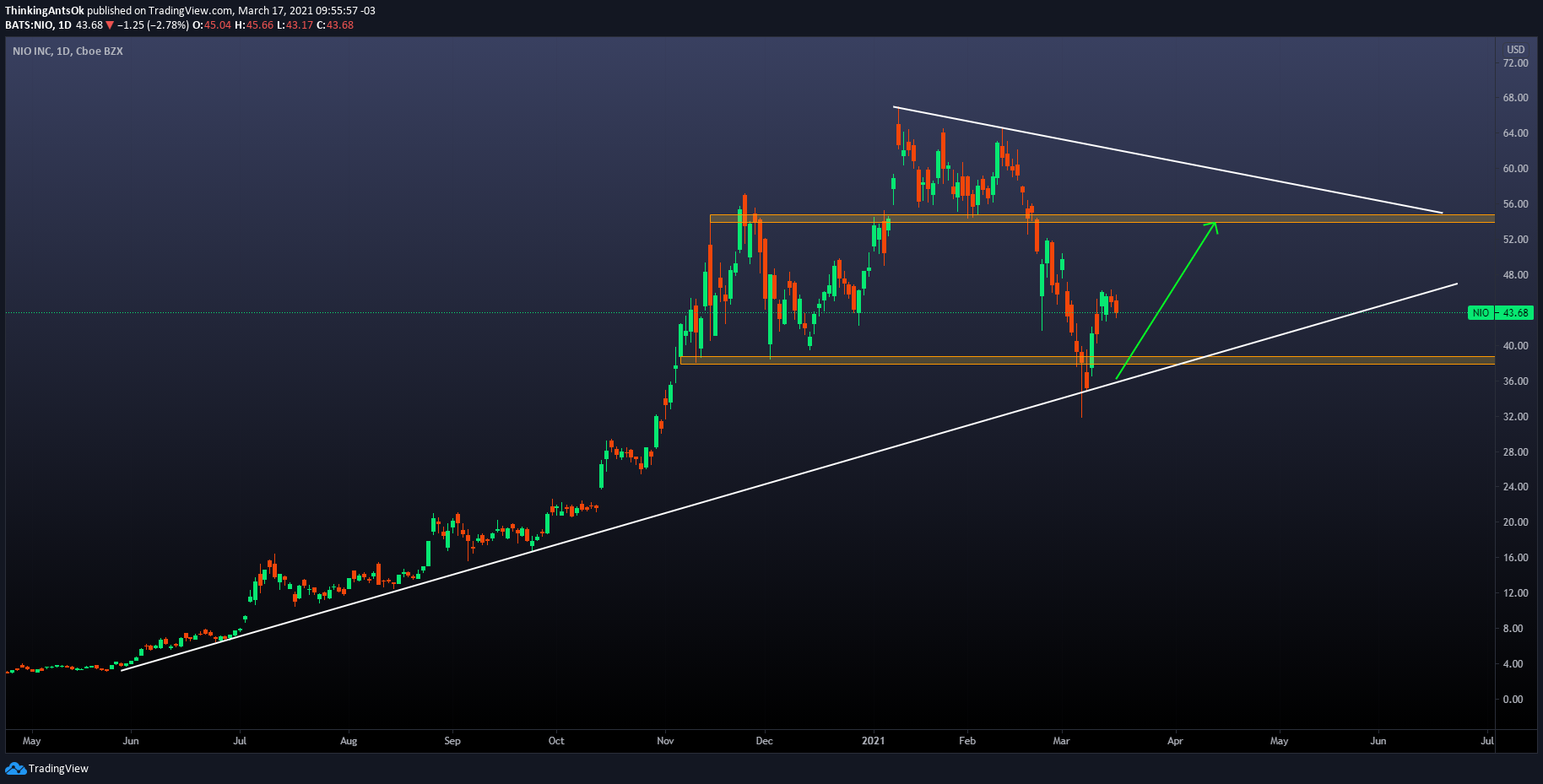Image resolution: width=1543 pixels, height=784 pixels.
Task: Click the Dec label on time axis
Action: coord(764,741)
